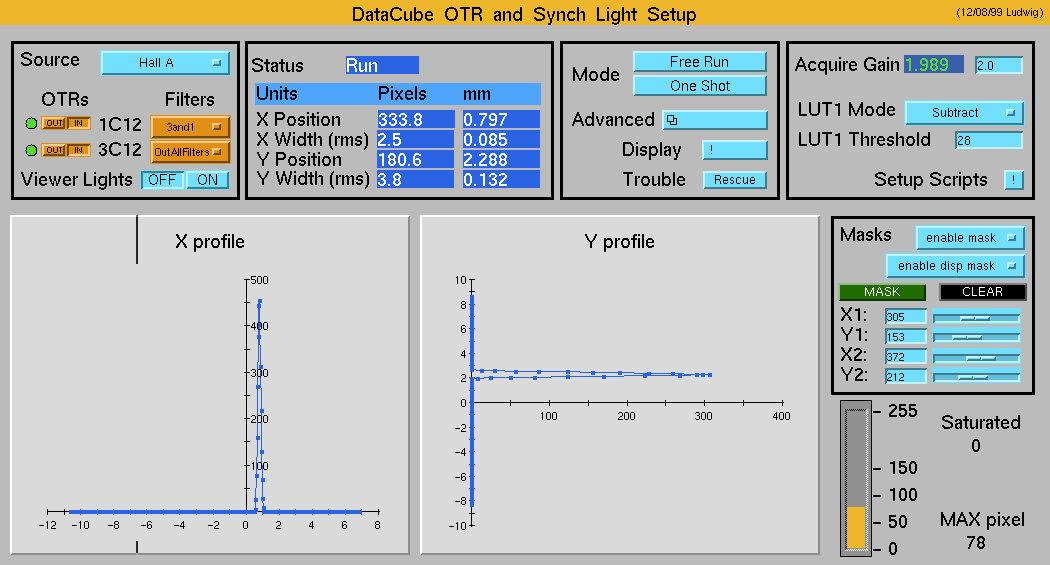The height and width of the screenshot is (565, 1050).
Task: Click the Display exclamation button
Action: click(734, 150)
